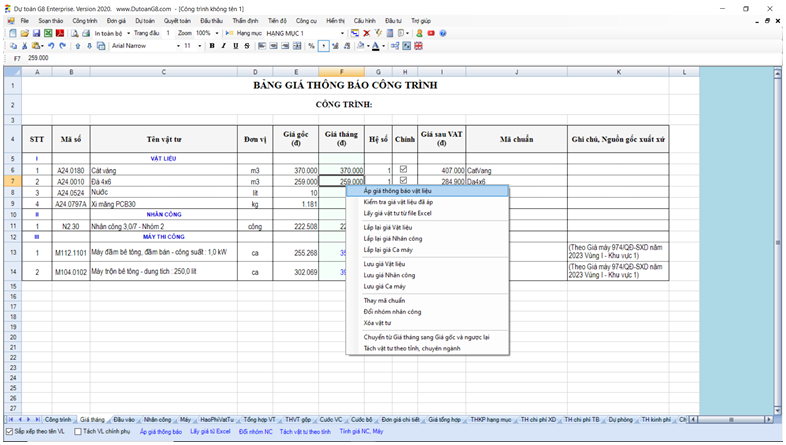Open help with blue question icon
786x445 pixels.
(443, 33)
